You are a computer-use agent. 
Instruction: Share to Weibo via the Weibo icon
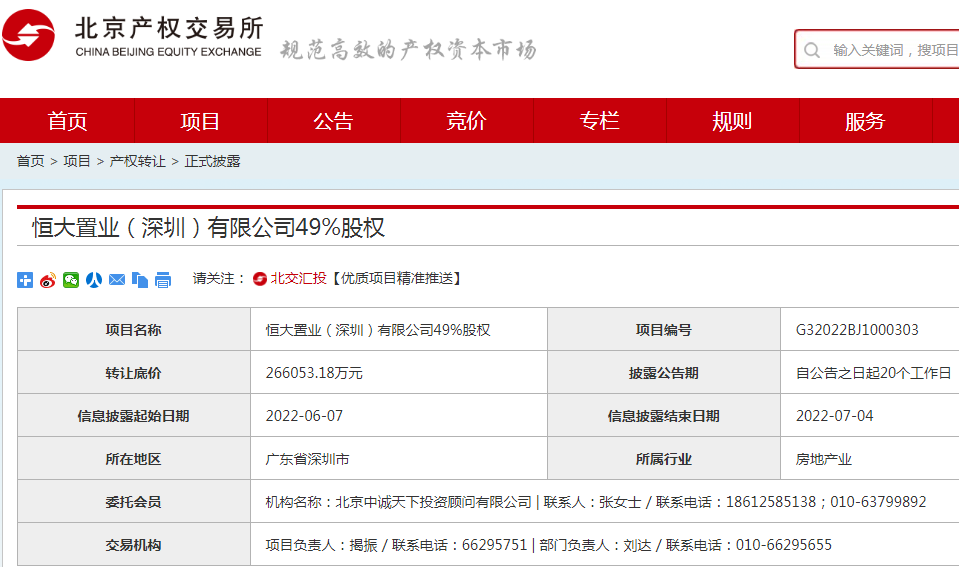tap(48, 280)
